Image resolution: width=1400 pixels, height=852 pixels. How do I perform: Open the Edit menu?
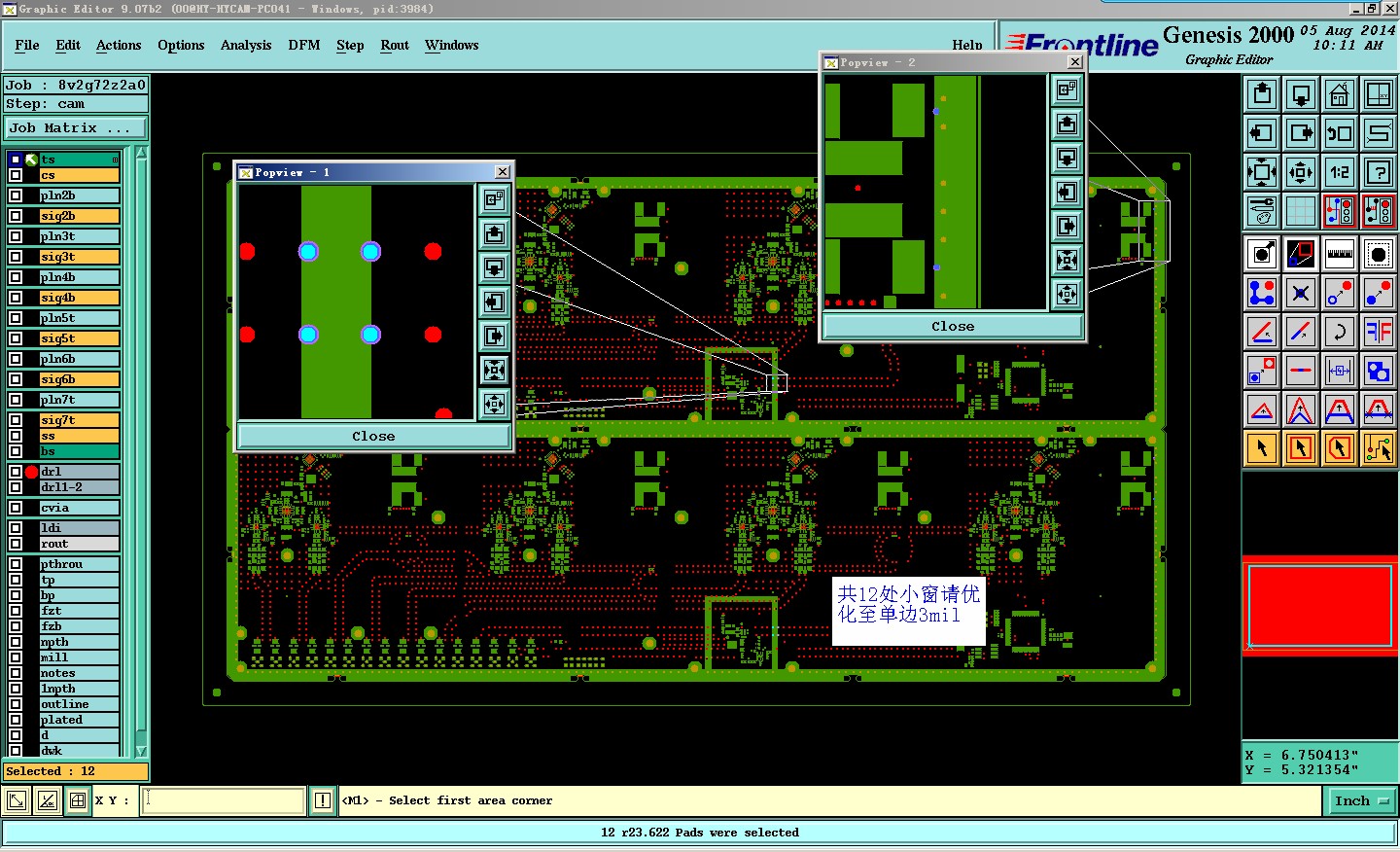pyautogui.click(x=68, y=45)
